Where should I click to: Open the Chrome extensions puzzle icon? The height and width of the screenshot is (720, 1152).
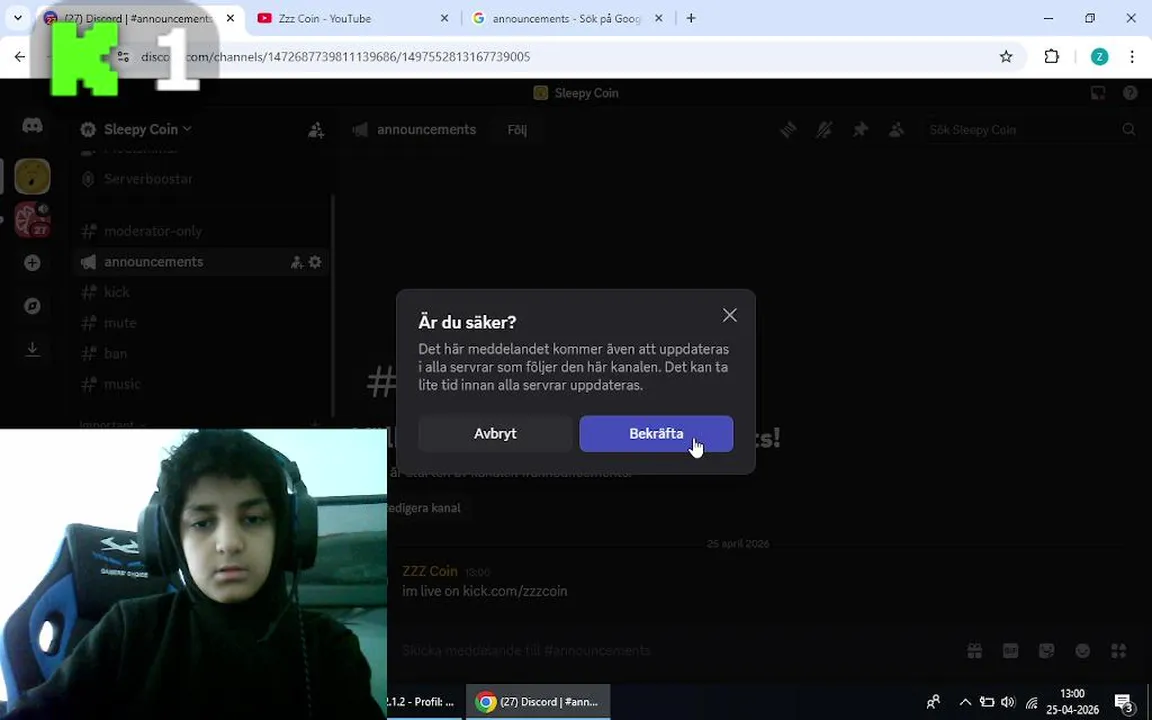click(x=1051, y=57)
